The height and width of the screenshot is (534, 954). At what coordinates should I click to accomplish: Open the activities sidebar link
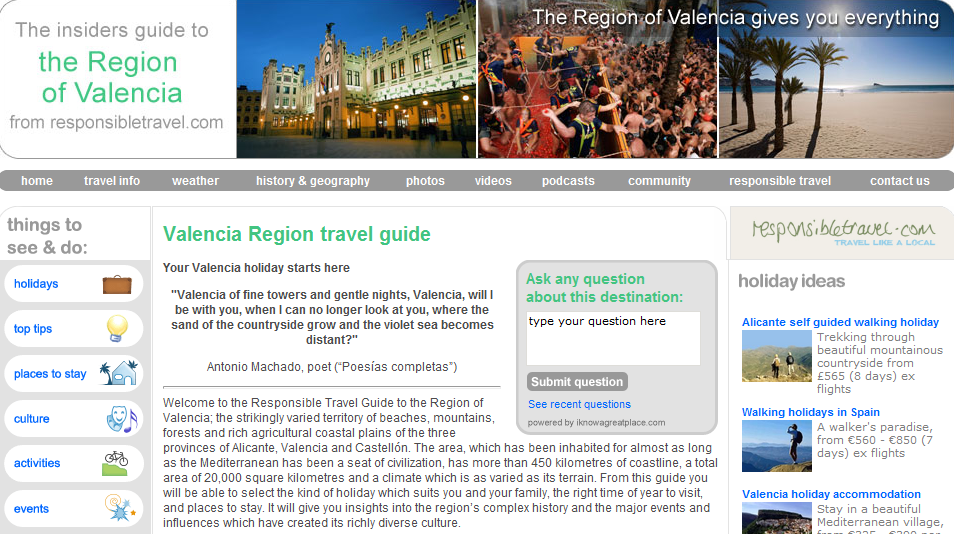tap(37, 463)
